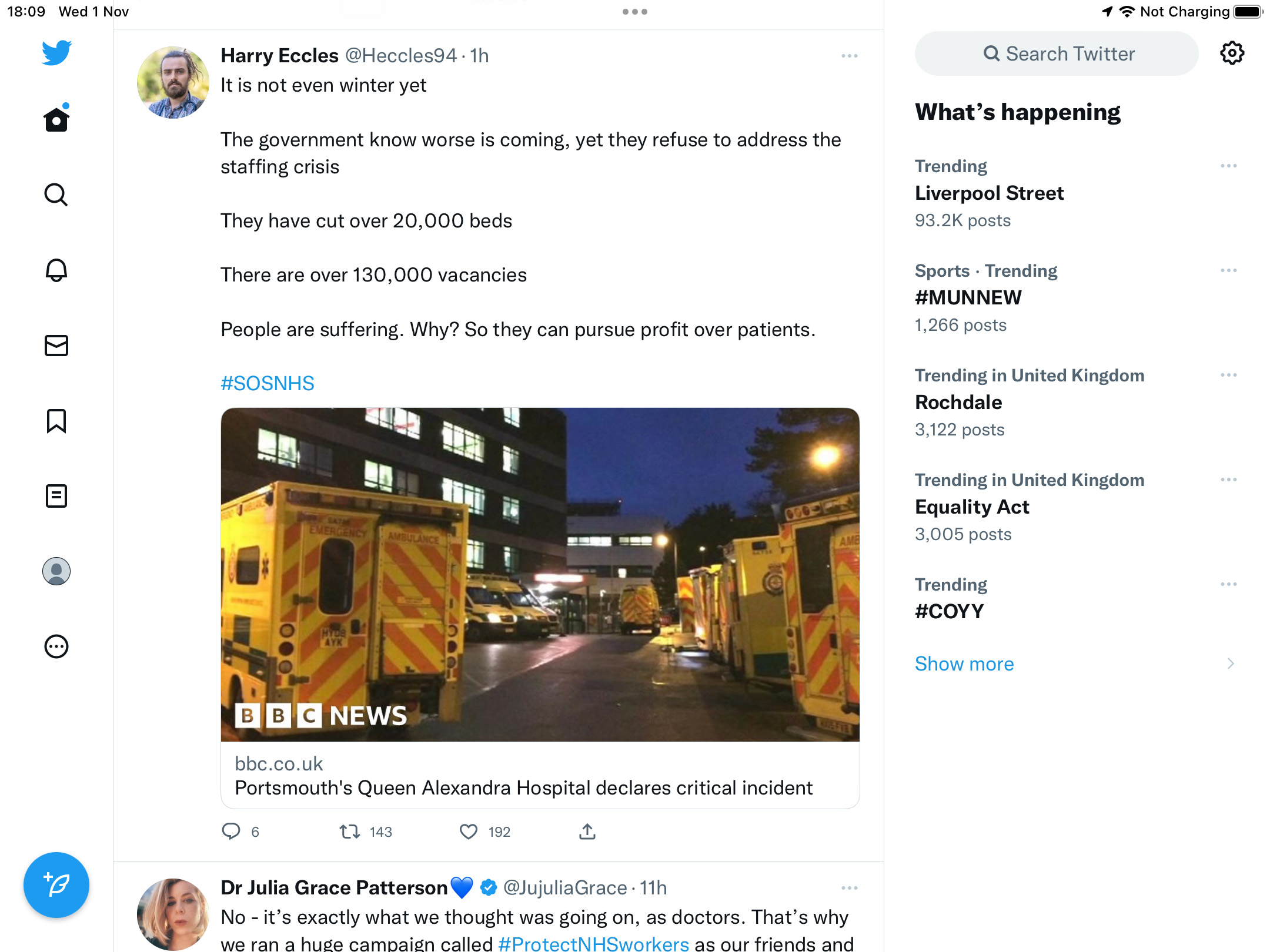Open #COYY trending topic

pos(949,611)
